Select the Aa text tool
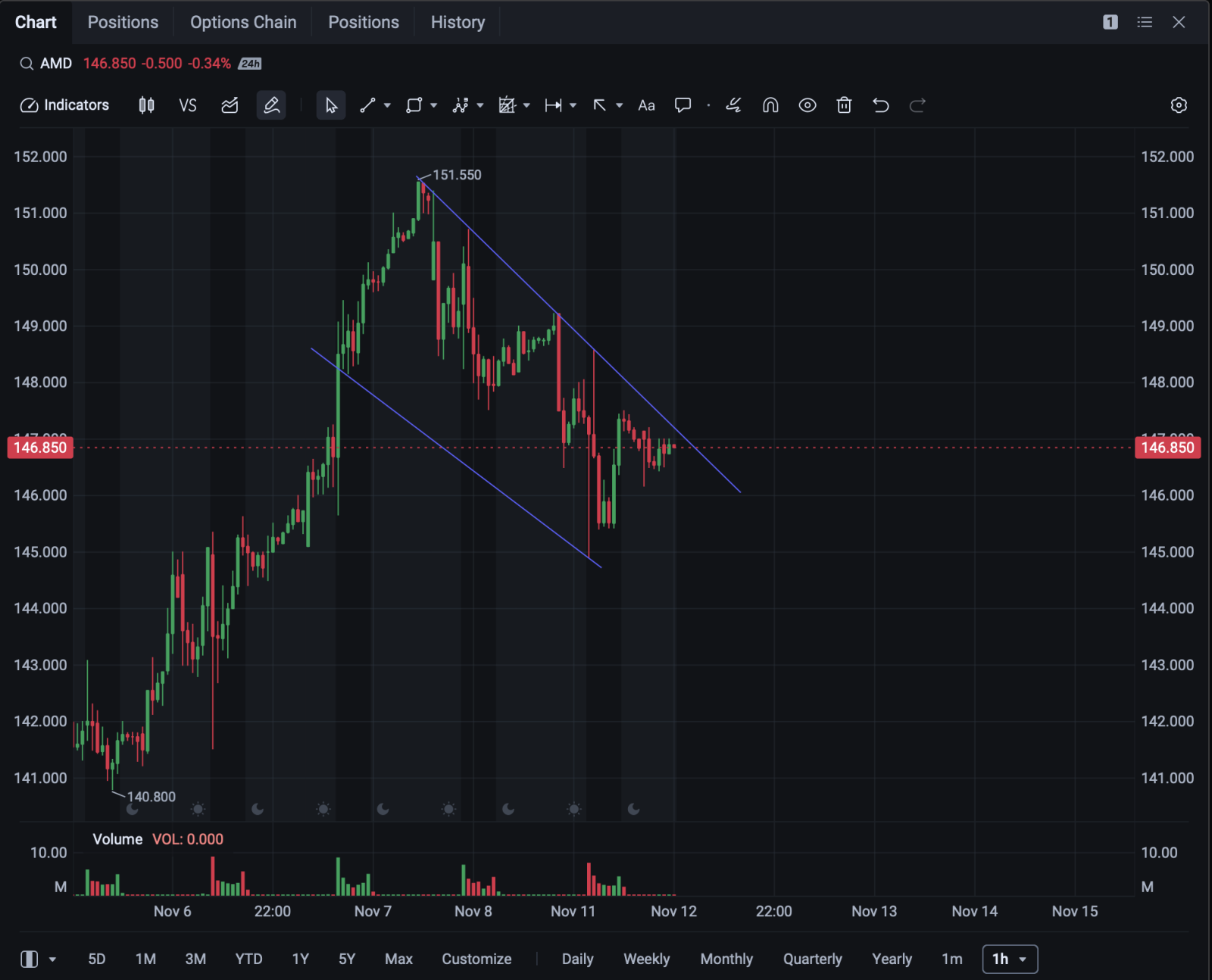1212x980 pixels. pyautogui.click(x=646, y=105)
